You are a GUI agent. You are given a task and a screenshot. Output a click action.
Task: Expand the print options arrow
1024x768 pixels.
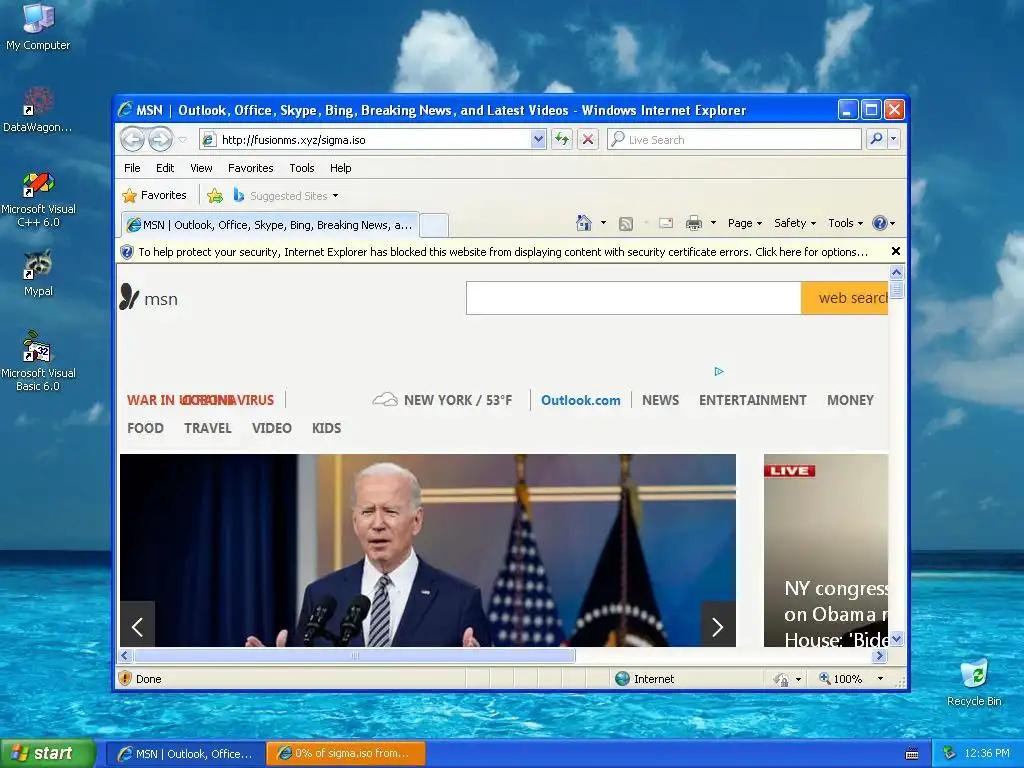(x=713, y=223)
